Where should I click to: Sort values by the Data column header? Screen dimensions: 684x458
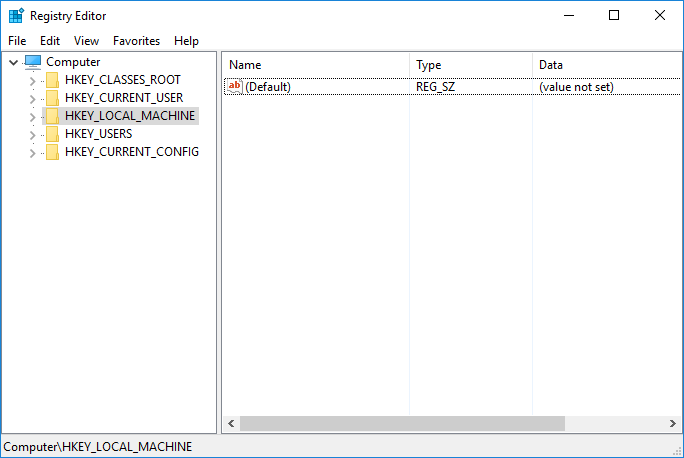click(607, 65)
